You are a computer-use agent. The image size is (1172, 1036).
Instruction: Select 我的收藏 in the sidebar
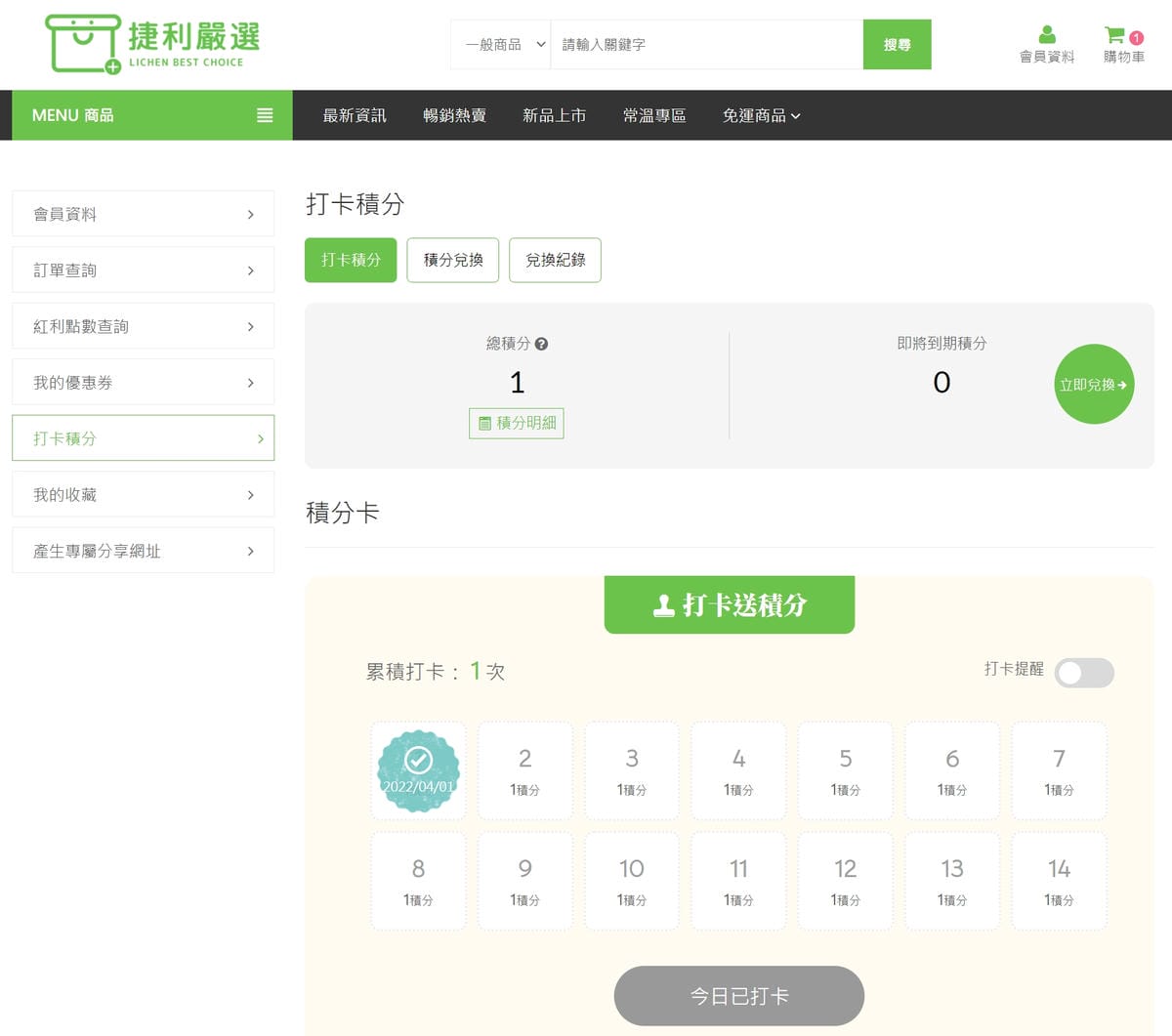(x=143, y=494)
